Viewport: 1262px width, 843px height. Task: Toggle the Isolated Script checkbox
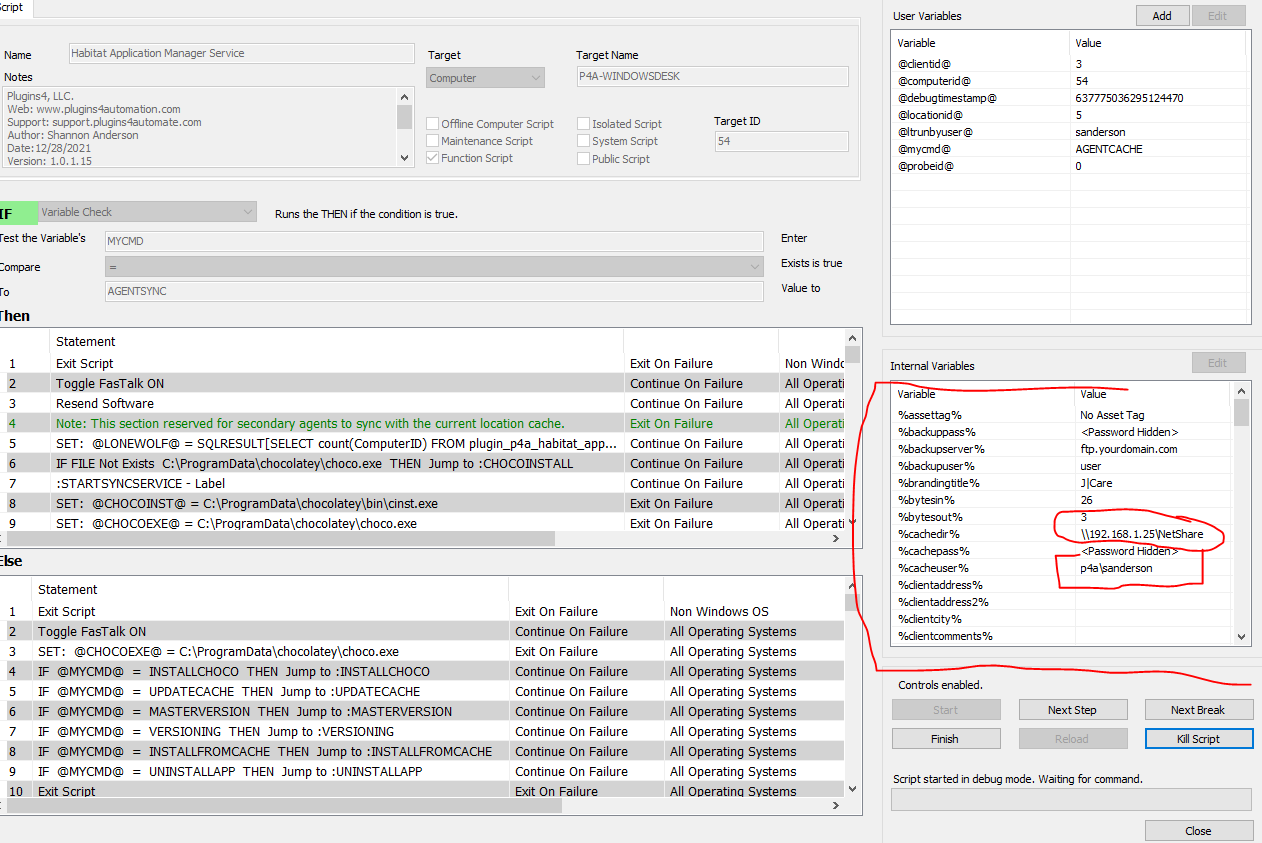[x=583, y=124]
